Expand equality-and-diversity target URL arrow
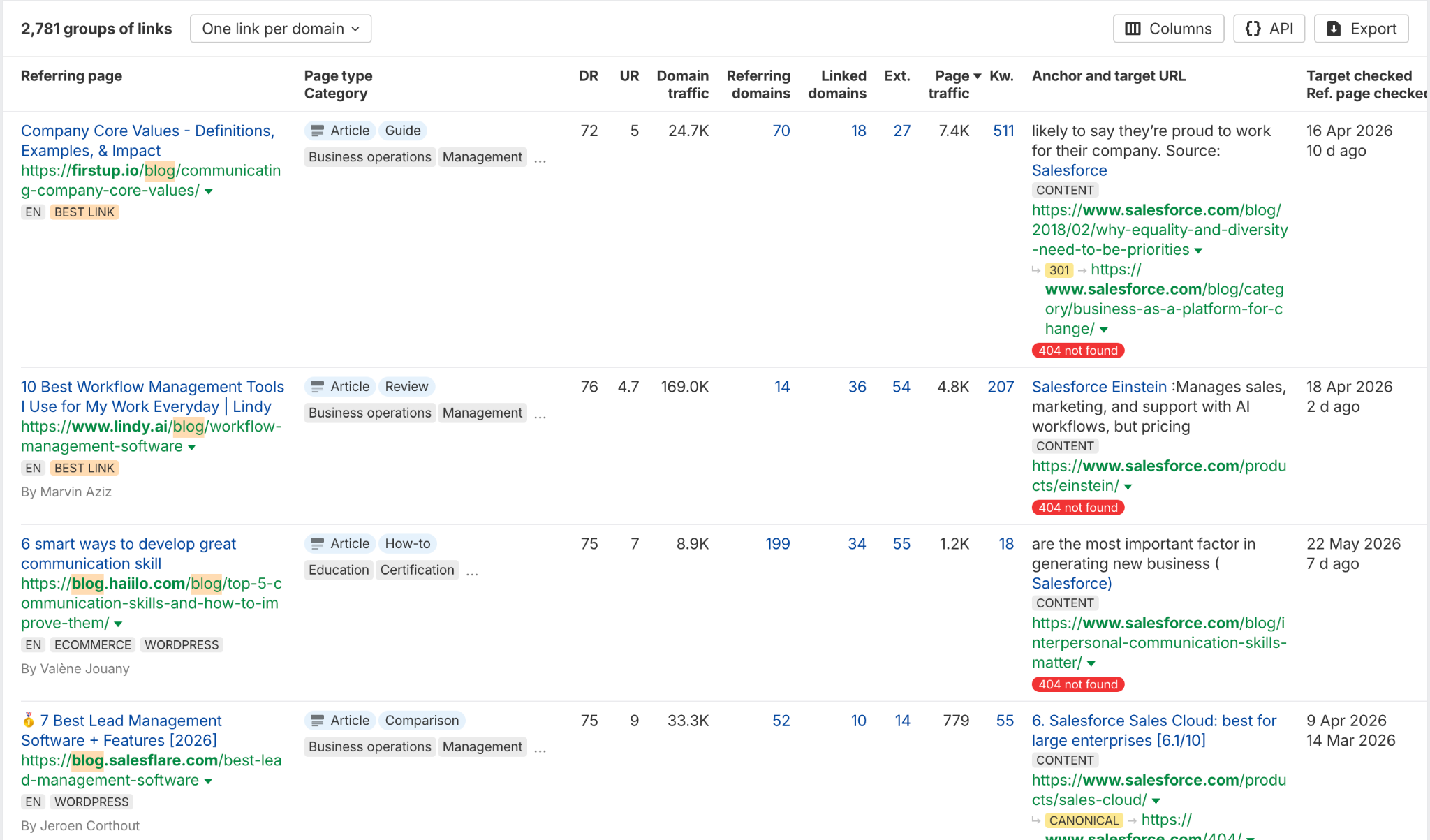This screenshot has height=840, width=1430. (x=1198, y=251)
